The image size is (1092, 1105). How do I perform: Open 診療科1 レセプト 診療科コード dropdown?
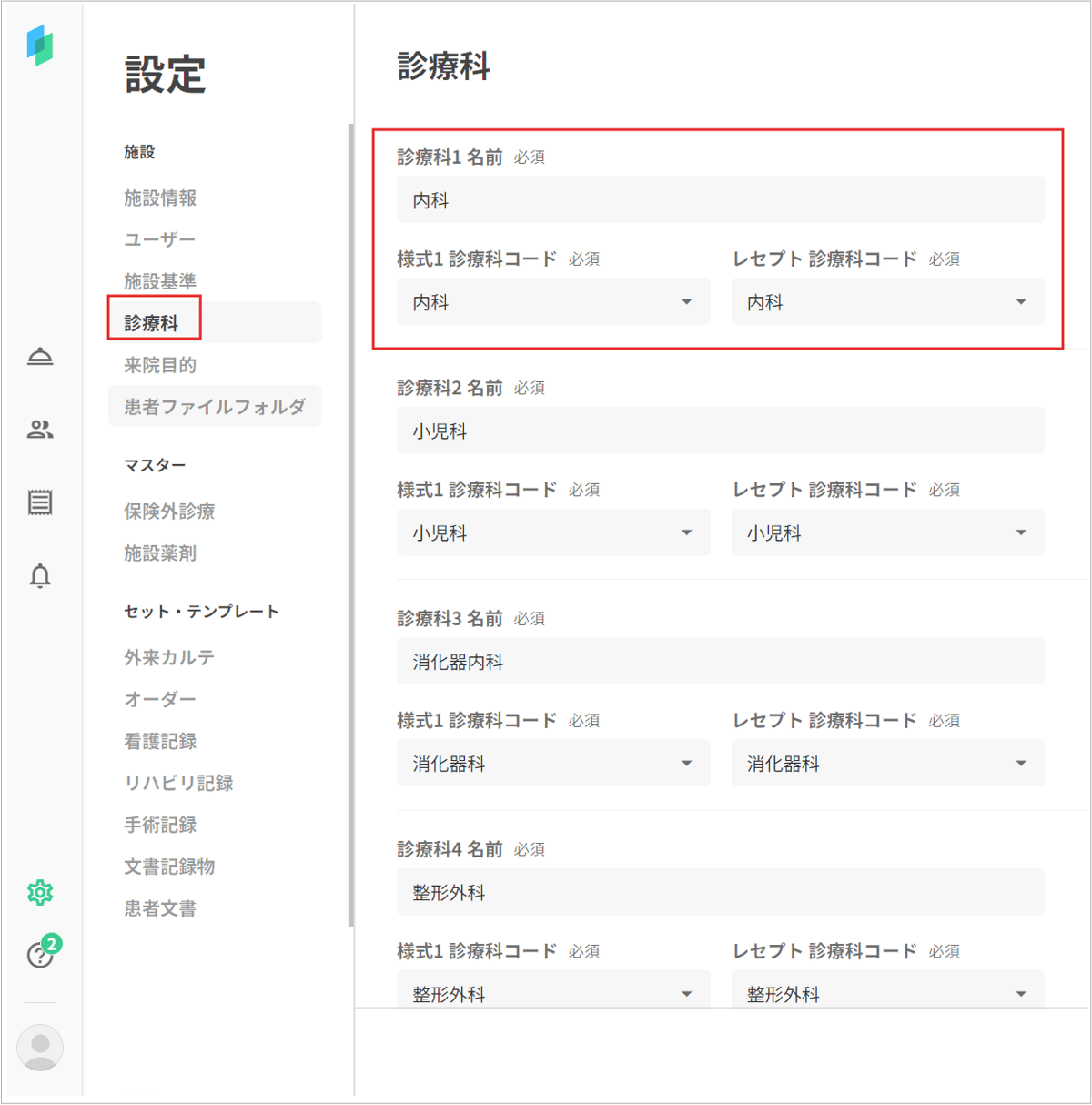887,302
